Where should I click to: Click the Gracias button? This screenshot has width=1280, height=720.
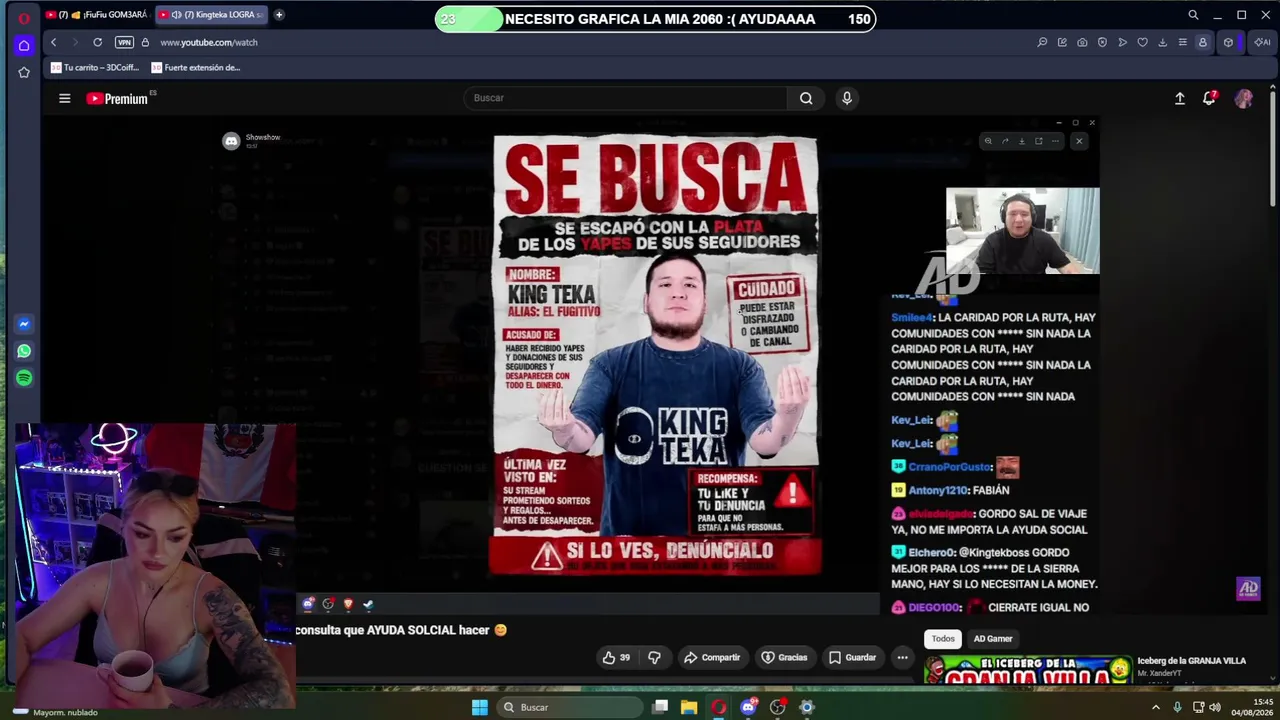(784, 657)
